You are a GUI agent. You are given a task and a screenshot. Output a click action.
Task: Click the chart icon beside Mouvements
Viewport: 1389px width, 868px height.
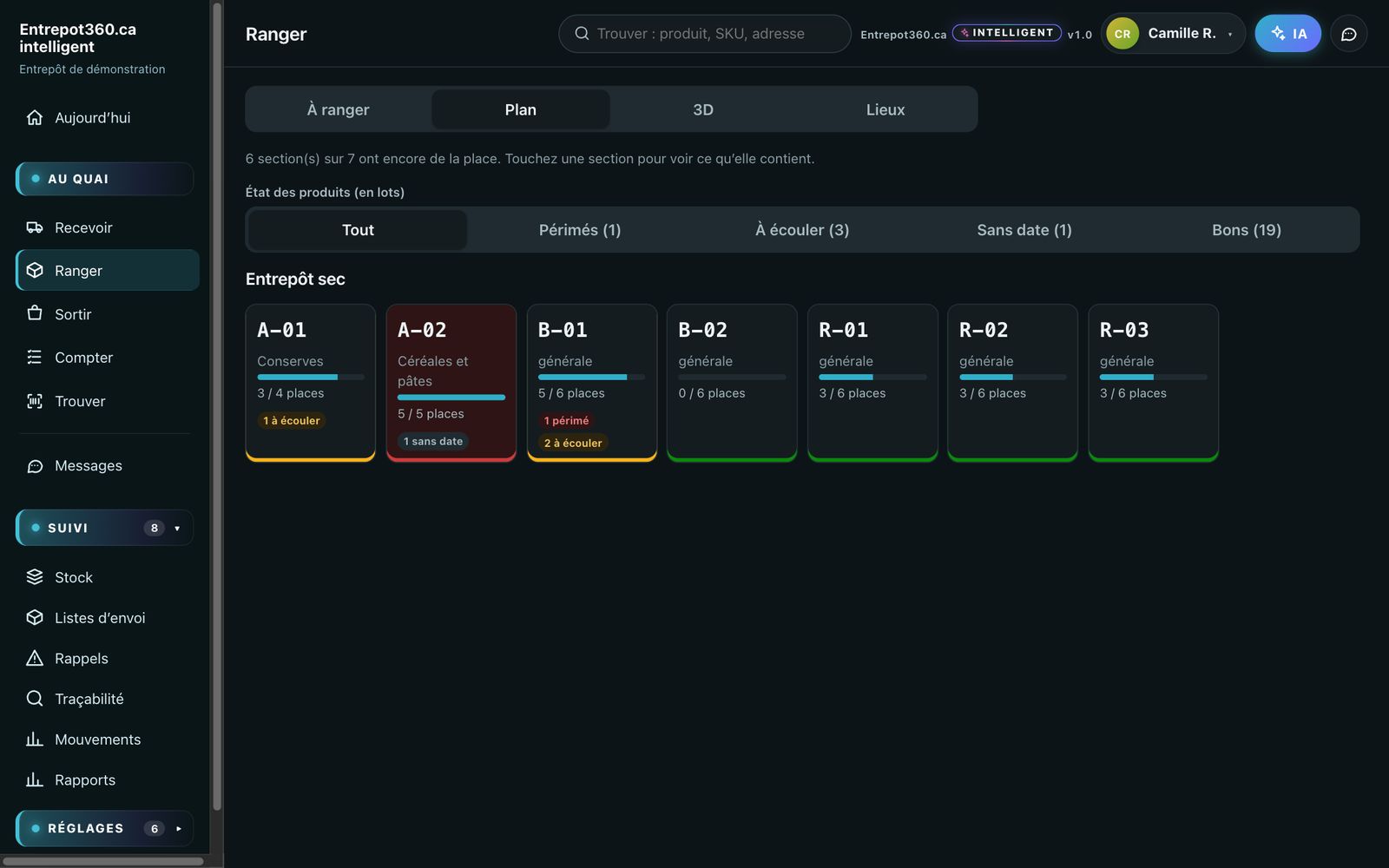click(x=35, y=739)
